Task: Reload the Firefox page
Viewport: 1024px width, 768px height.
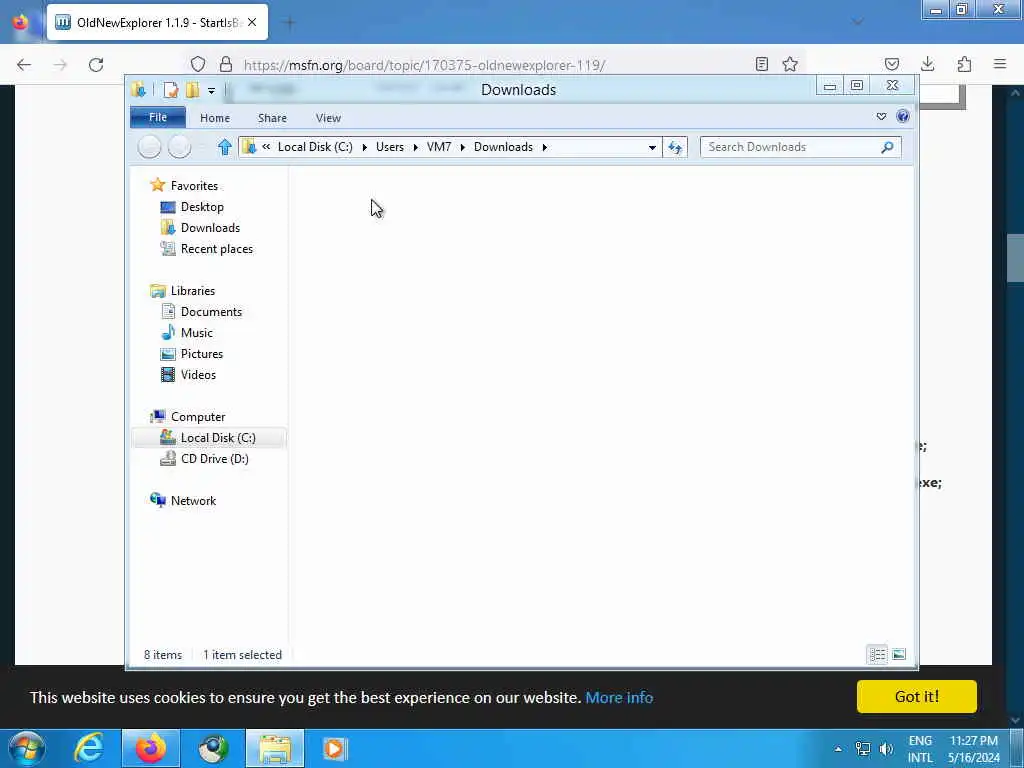Action: click(x=96, y=65)
